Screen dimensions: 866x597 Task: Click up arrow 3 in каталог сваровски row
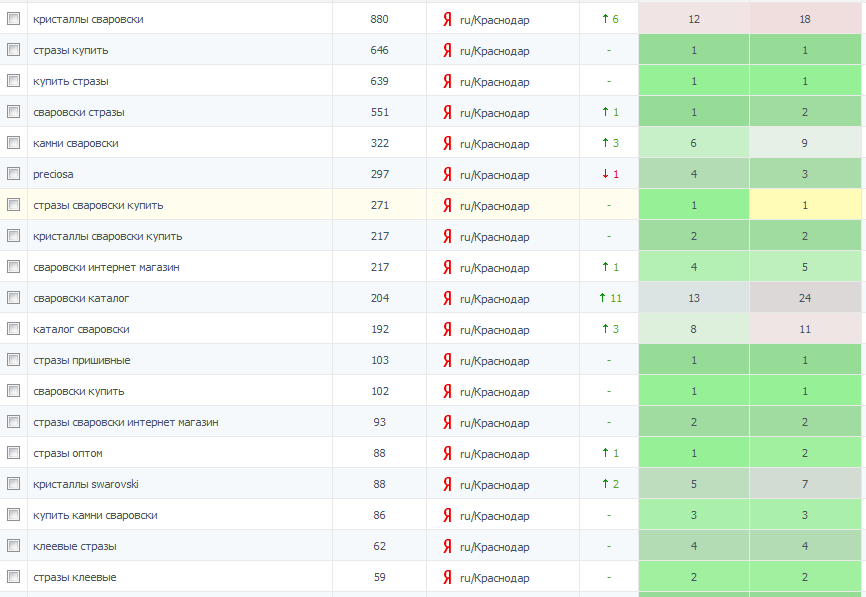[610, 329]
